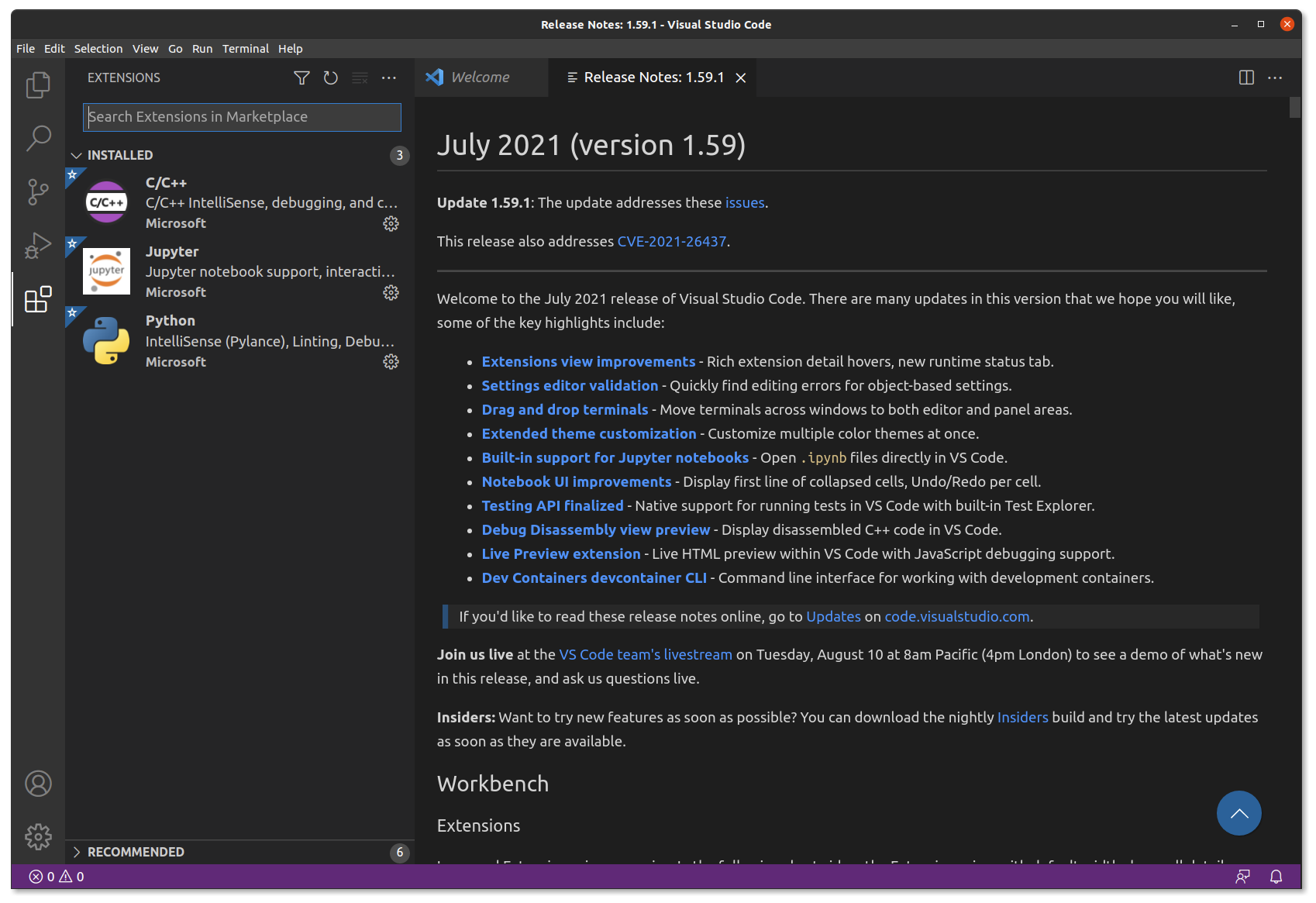The image size is (1316, 903).
Task: Filter extensions with the funnel icon
Action: [301, 78]
